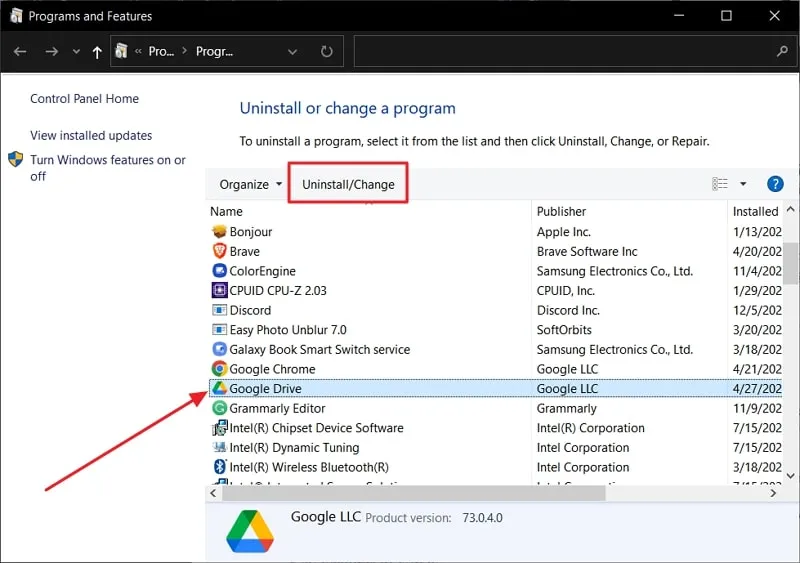Click the Google Drive icon in list

(x=220, y=389)
